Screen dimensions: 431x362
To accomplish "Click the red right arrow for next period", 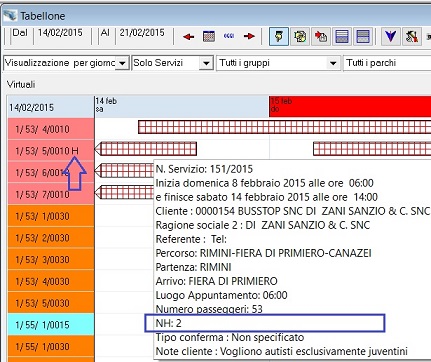I will tap(249, 36).
